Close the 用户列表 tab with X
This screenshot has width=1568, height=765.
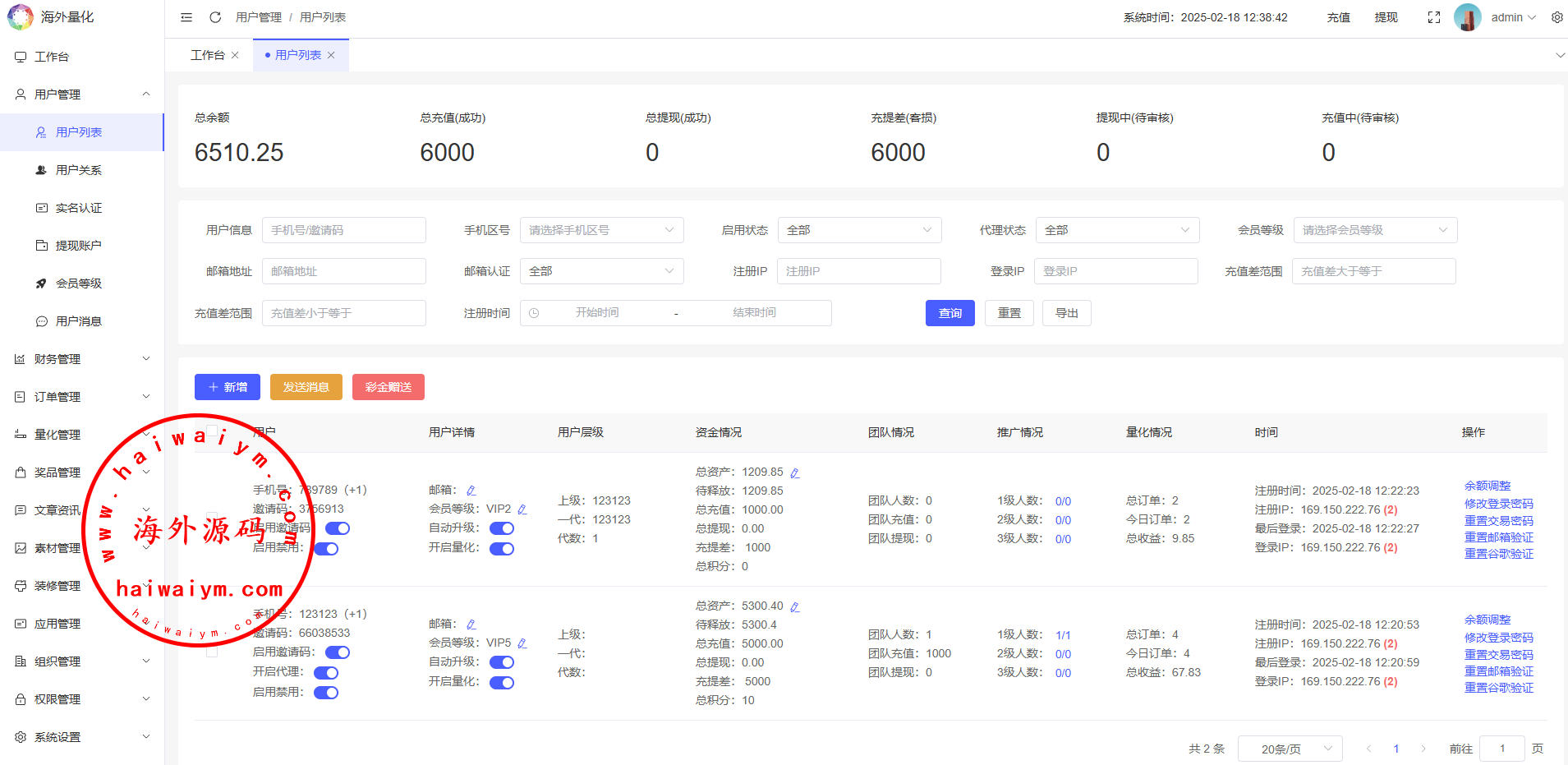331,55
